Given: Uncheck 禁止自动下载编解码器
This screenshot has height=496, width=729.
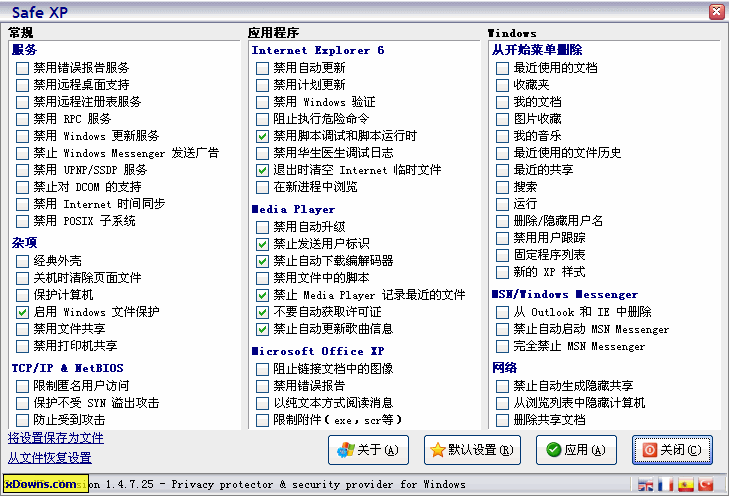Looking at the screenshot, I should (x=262, y=261).
